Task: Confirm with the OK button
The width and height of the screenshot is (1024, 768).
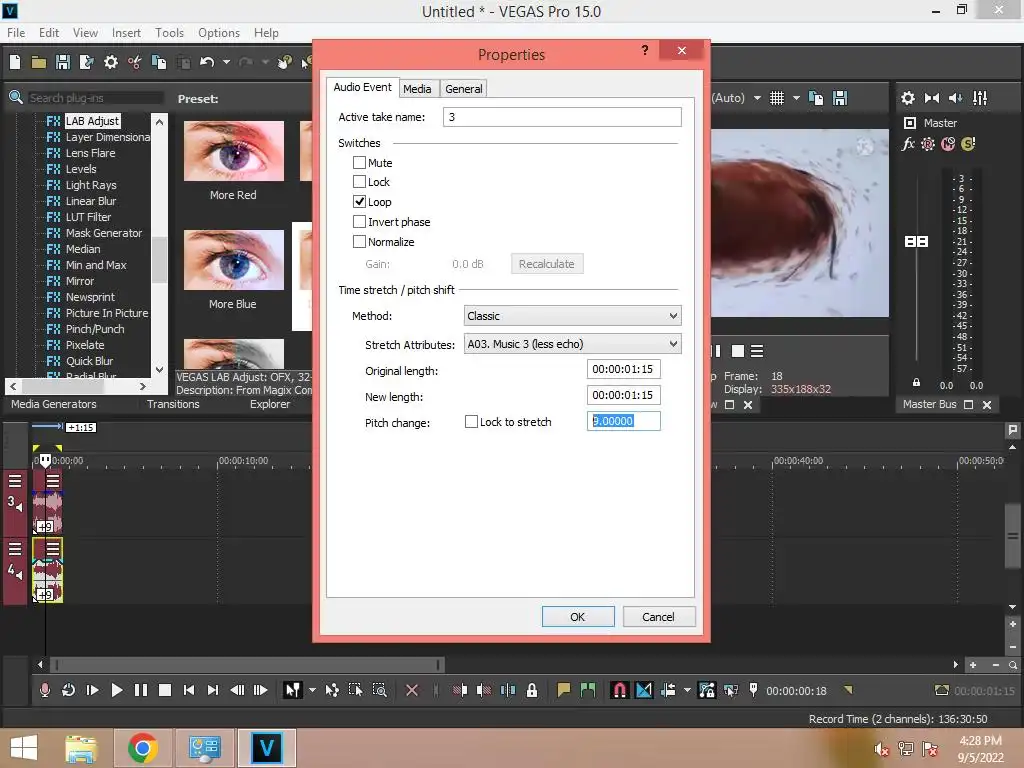Action: [578, 616]
